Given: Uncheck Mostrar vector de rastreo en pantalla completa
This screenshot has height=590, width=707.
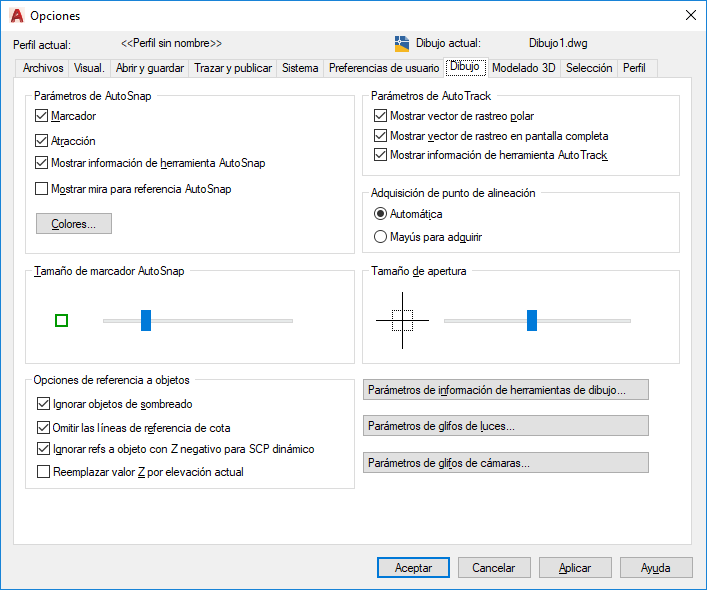Looking at the screenshot, I should [x=380, y=135].
